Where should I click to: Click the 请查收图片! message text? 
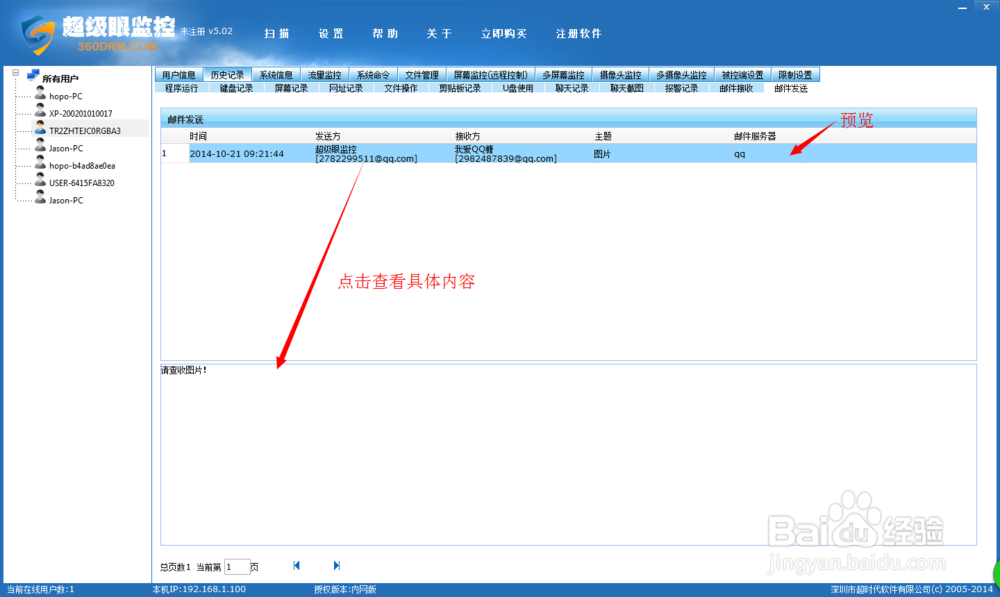point(184,371)
